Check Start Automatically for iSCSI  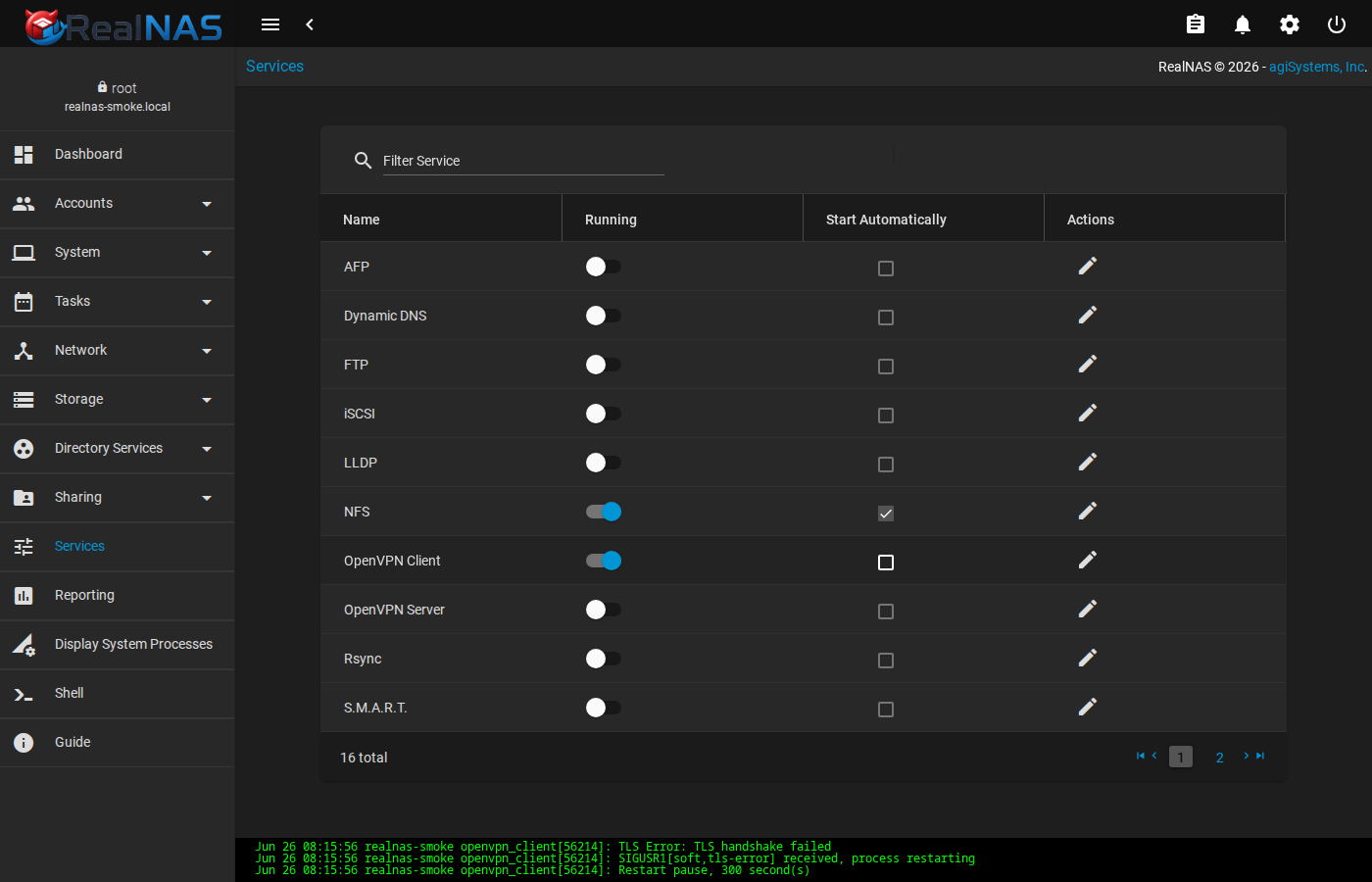pyautogui.click(x=886, y=416)
